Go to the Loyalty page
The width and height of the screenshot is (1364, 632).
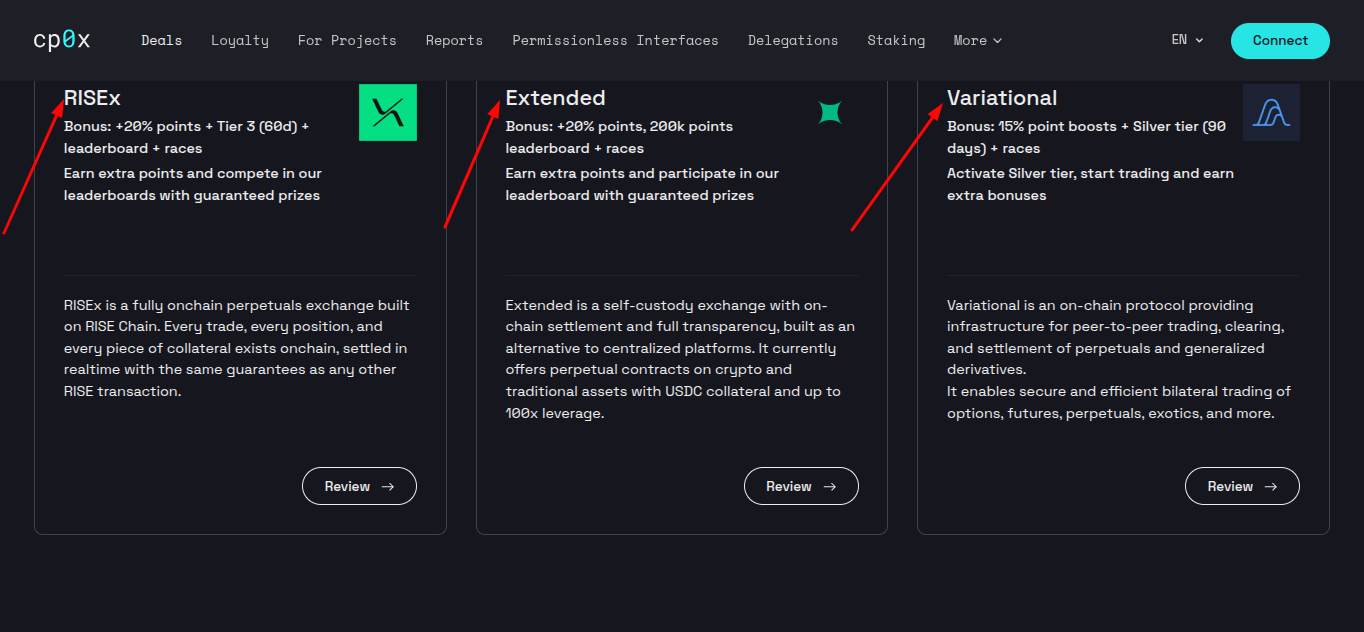click(240, 40)
